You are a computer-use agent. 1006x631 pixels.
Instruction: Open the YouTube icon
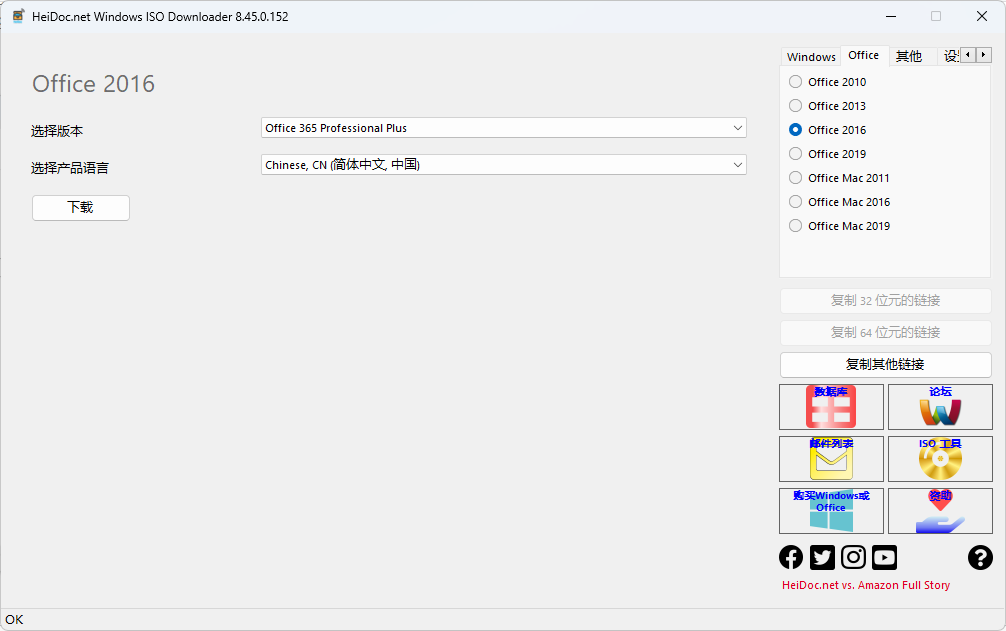tap(884, 557)
